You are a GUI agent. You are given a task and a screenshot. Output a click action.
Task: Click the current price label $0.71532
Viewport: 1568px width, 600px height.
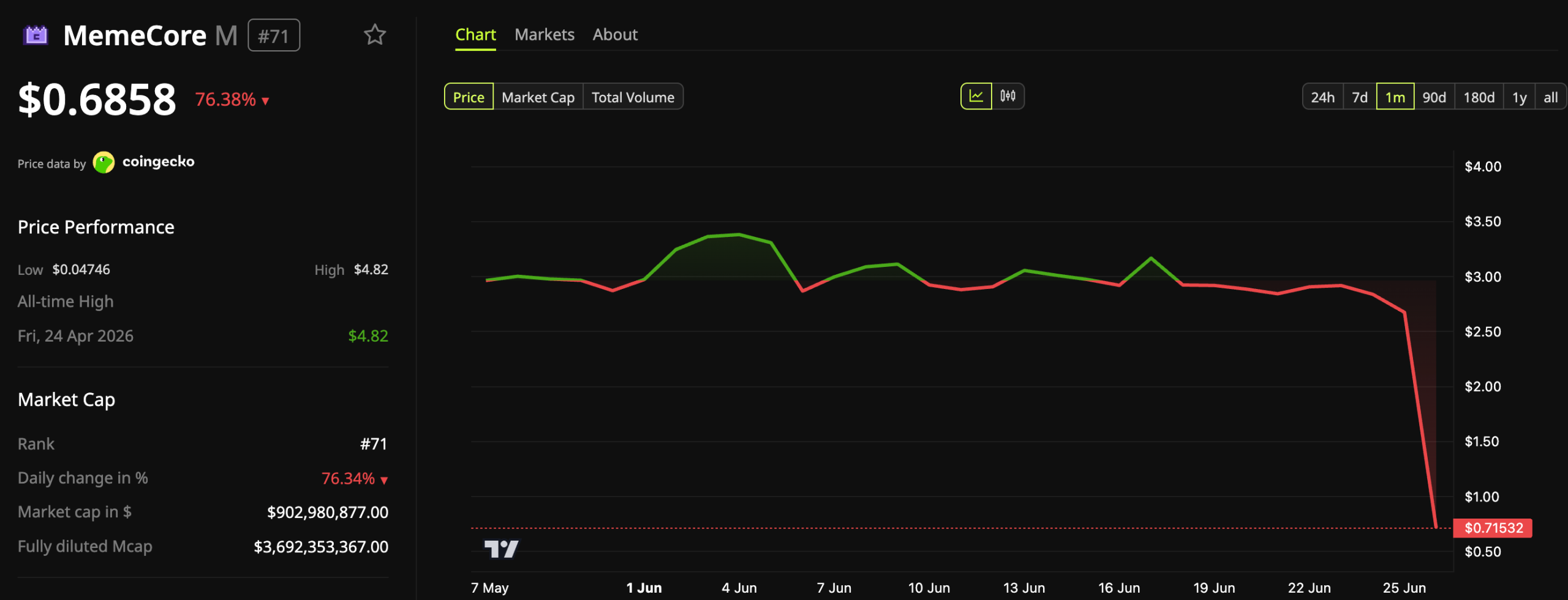tap(1493, 528)
